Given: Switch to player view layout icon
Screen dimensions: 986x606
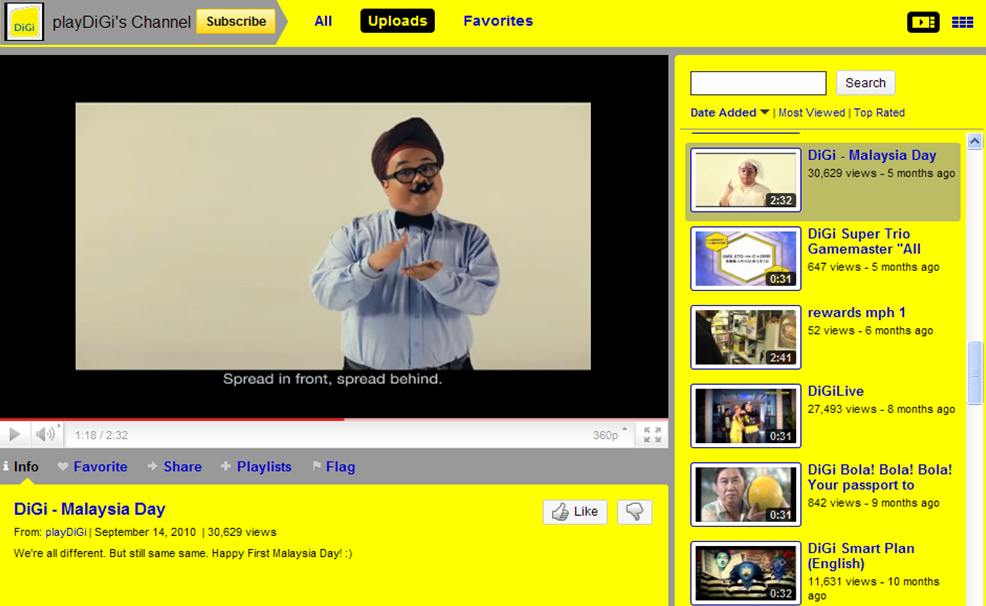Looking at the screenshot, I should tap(922, 22).
